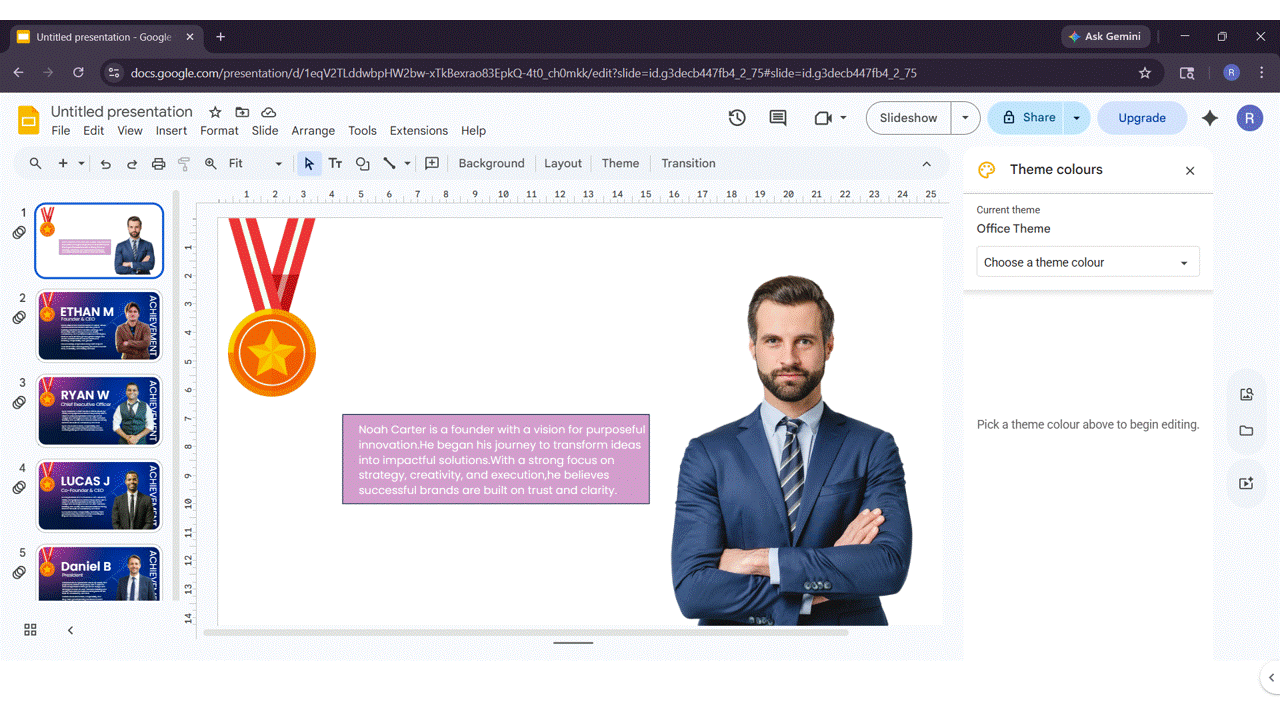Open version history via clock icon

(737, 117)
